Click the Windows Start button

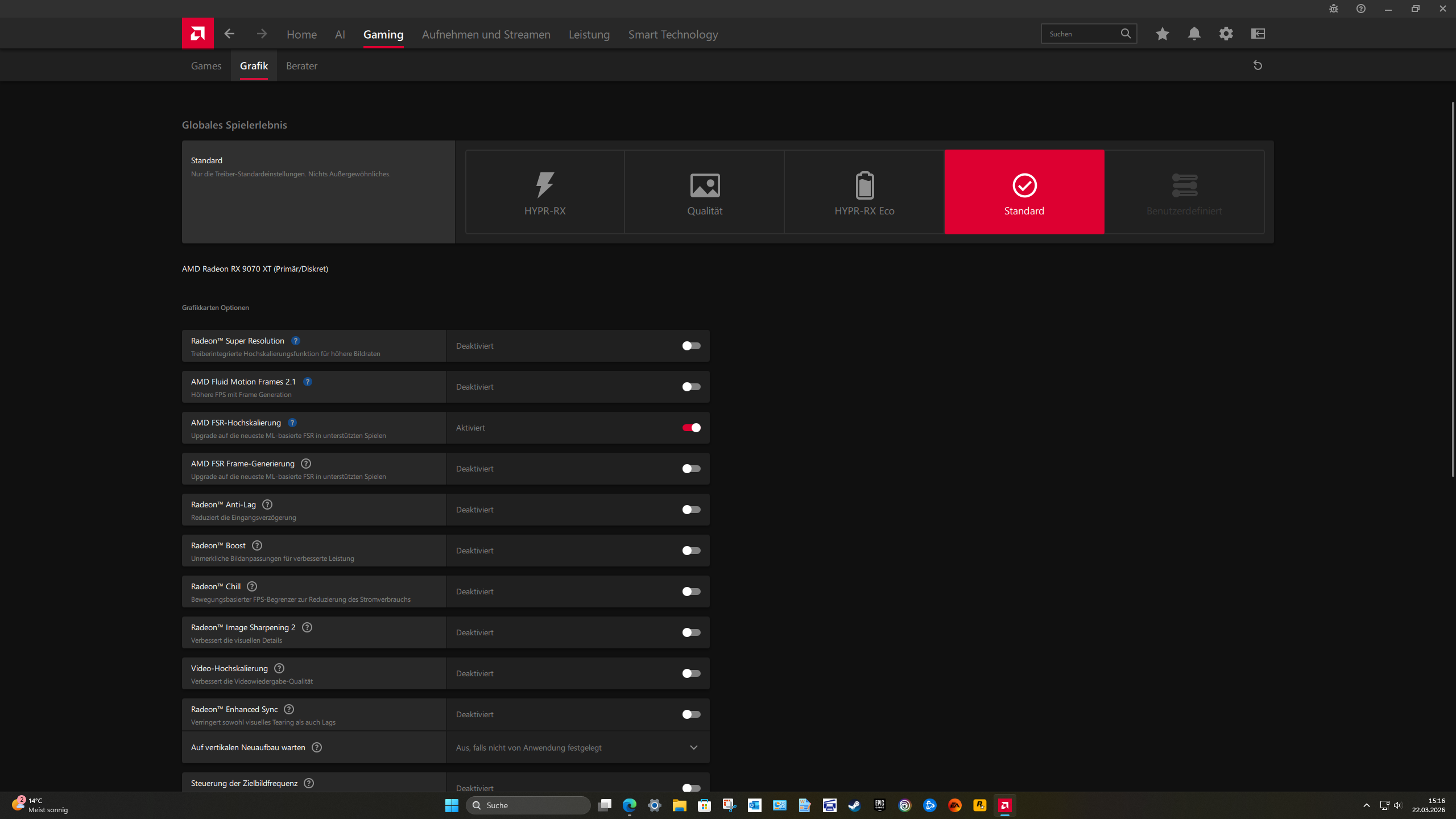[x=452, y=805]
